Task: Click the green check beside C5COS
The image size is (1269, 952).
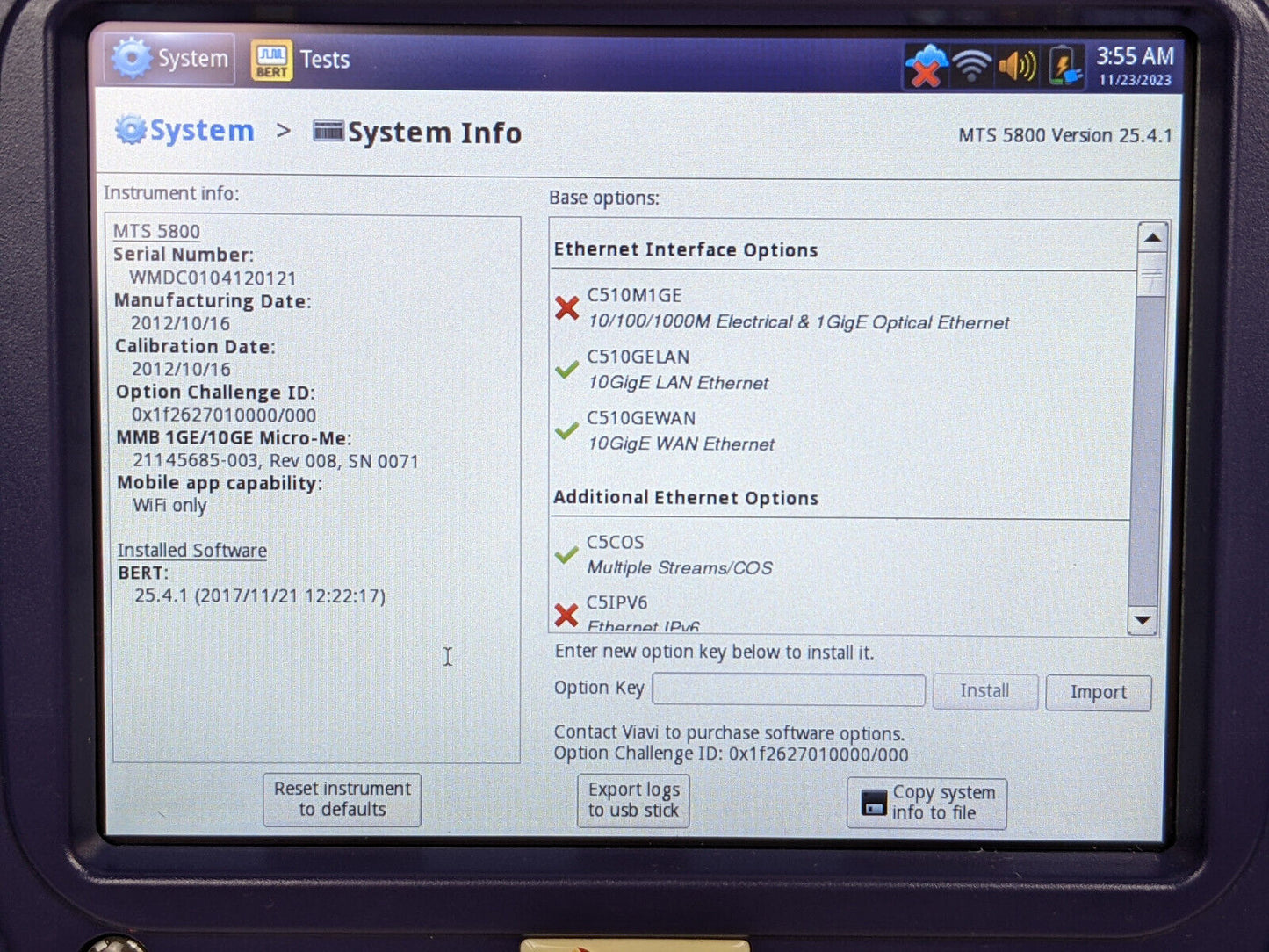Action: [x=566, y=555]
